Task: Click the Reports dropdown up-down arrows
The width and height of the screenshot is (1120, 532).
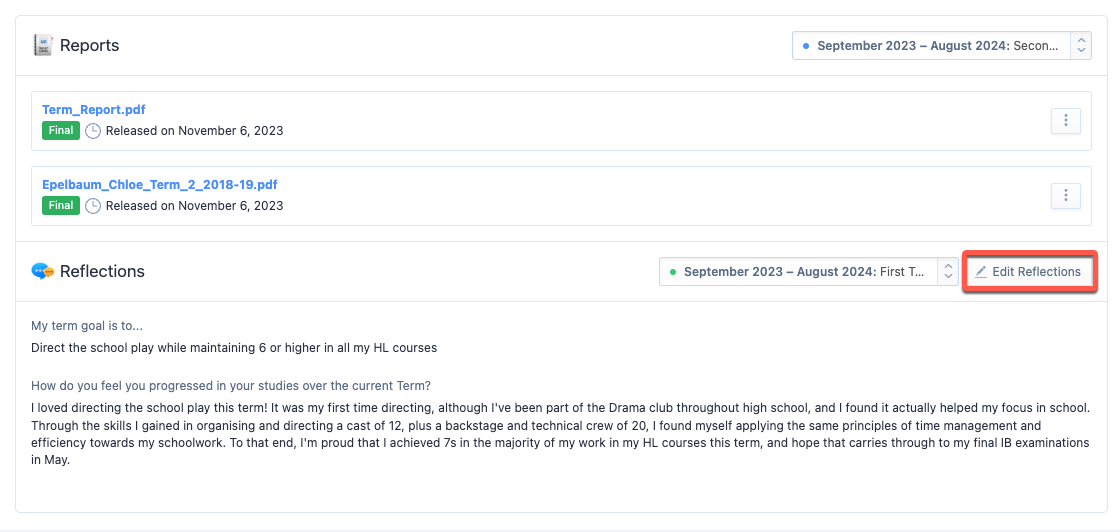Action: [x=1081, y=46]
